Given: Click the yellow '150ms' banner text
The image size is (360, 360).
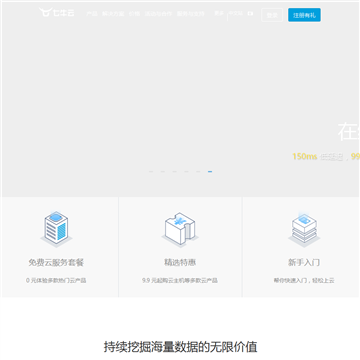Looking at the screenshot, I should click(305, 156).
